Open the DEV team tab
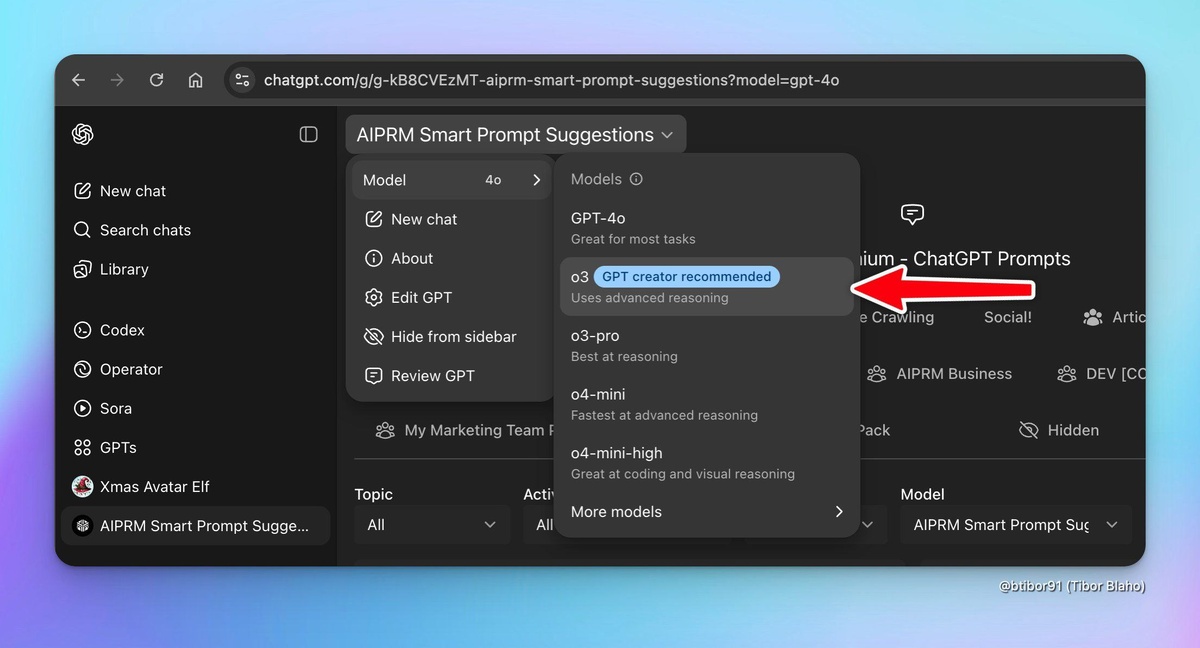Image resolution: width=1200 pixels, height=648 pixels. (x=1101, y=374)
